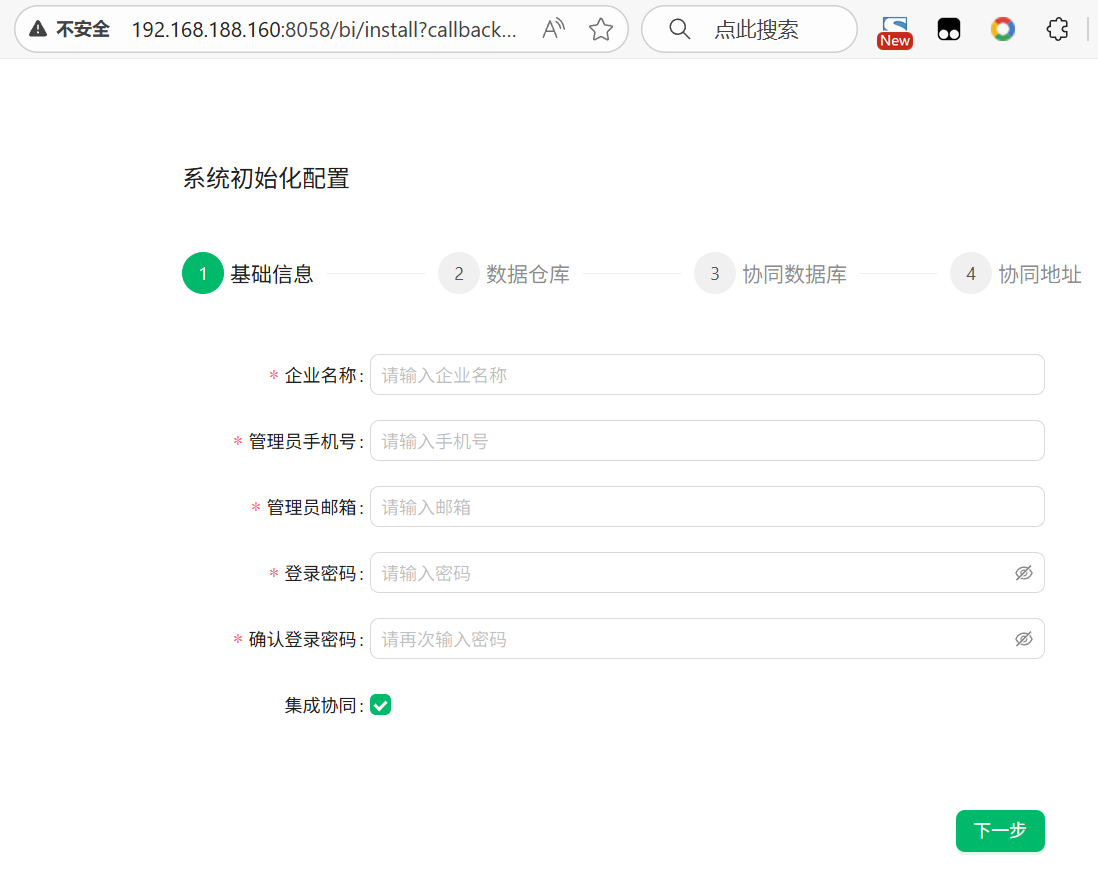The height and width of the screenshot is (872, 1098).
Task: Focus the 企业名称 input field
Action: [x=706, y=375]
